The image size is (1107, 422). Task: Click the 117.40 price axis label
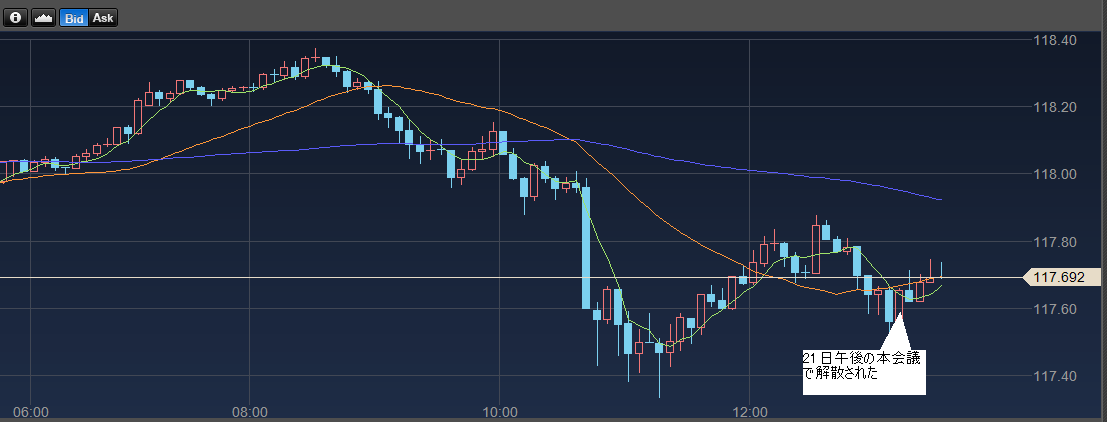point(1054,376)
